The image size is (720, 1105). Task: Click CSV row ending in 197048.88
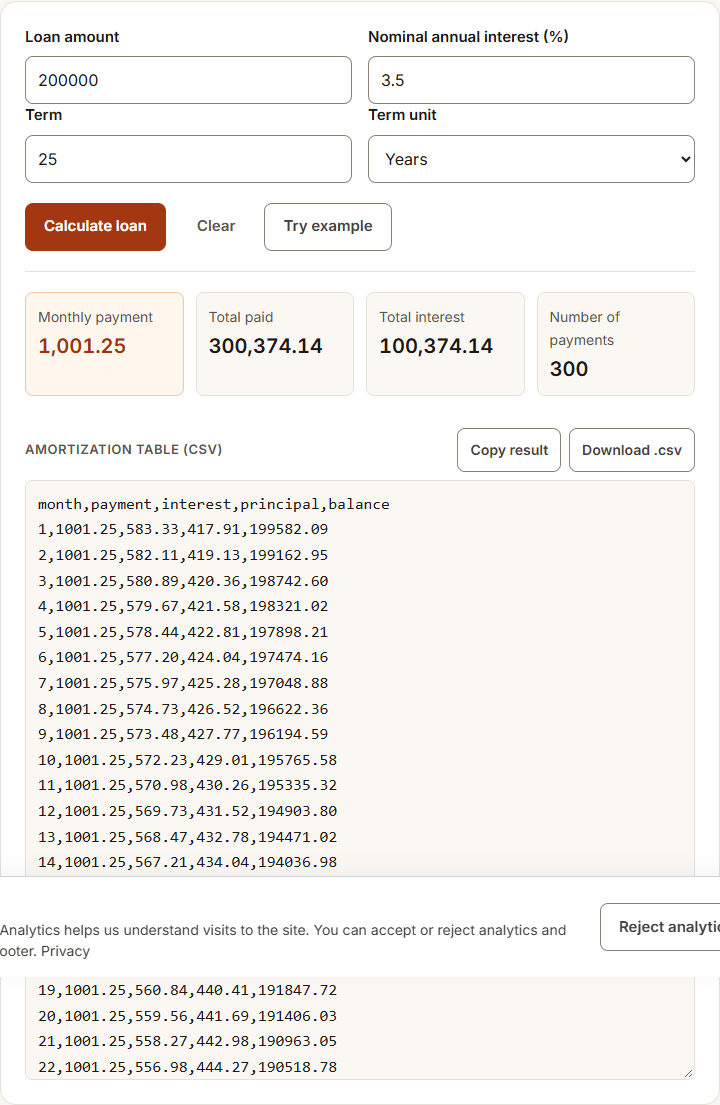tap(183, 684)
